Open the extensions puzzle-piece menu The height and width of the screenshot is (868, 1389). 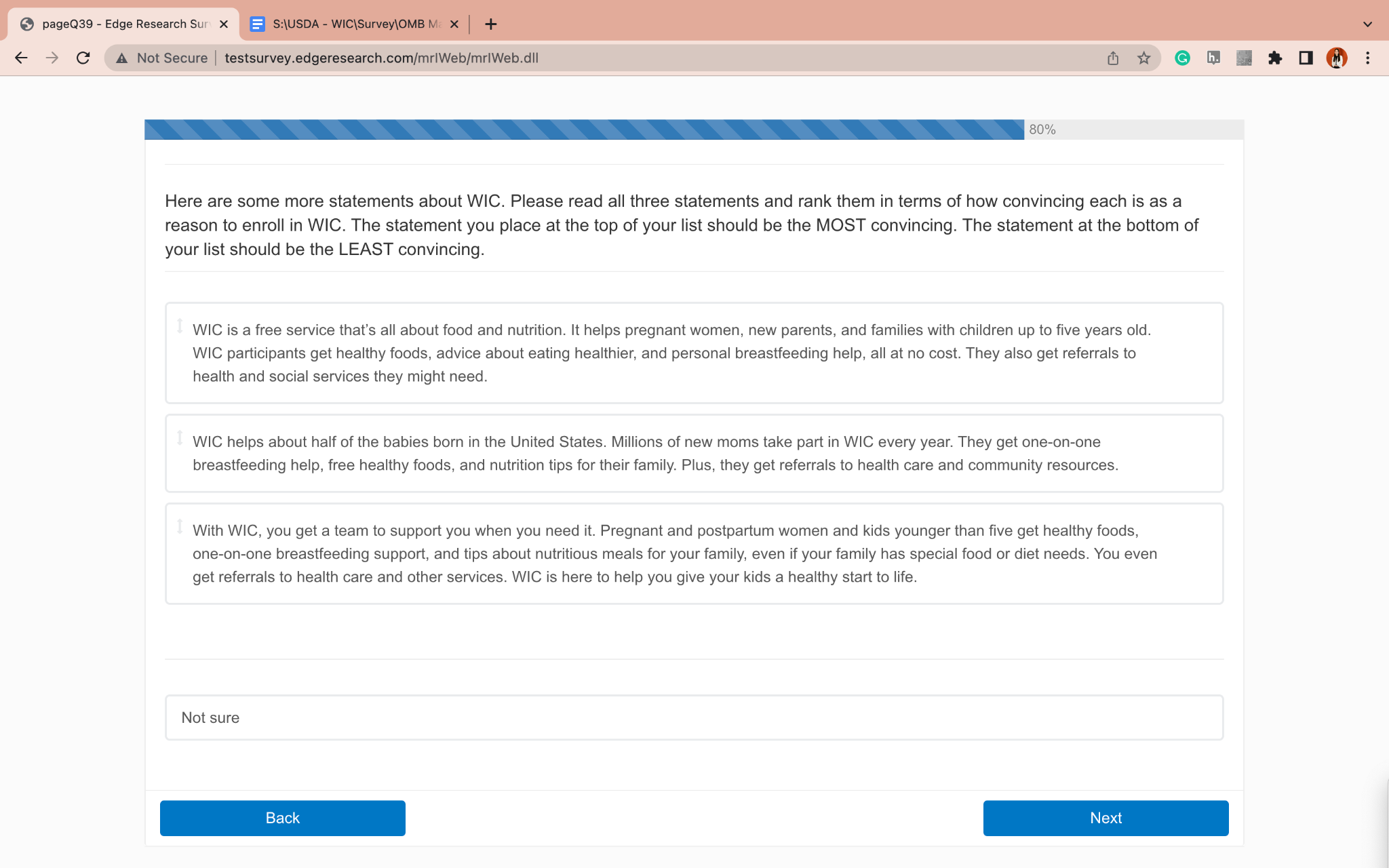click(x=1275, y=58)
